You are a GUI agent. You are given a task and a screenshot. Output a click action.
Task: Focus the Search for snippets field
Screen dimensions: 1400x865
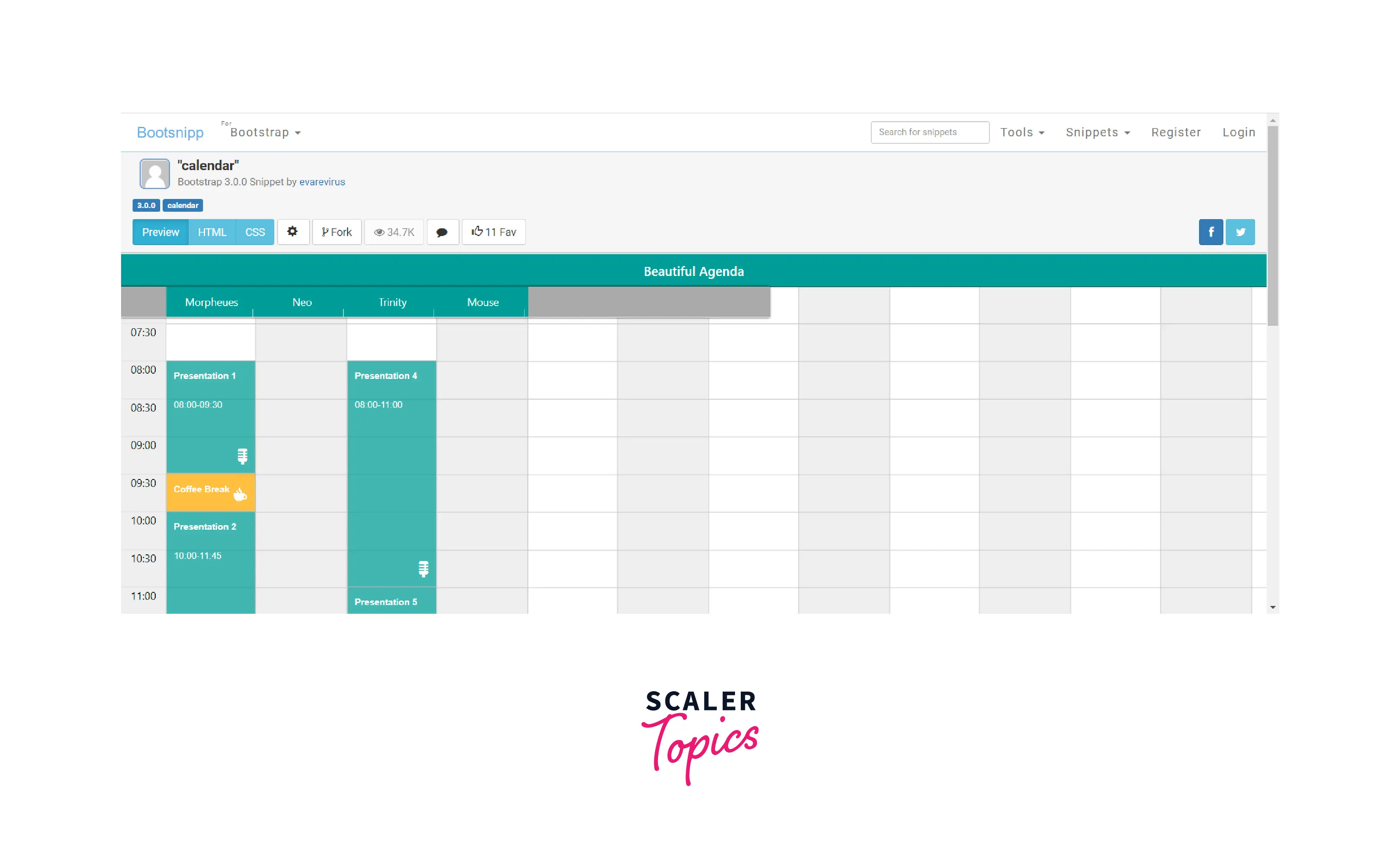929,132
